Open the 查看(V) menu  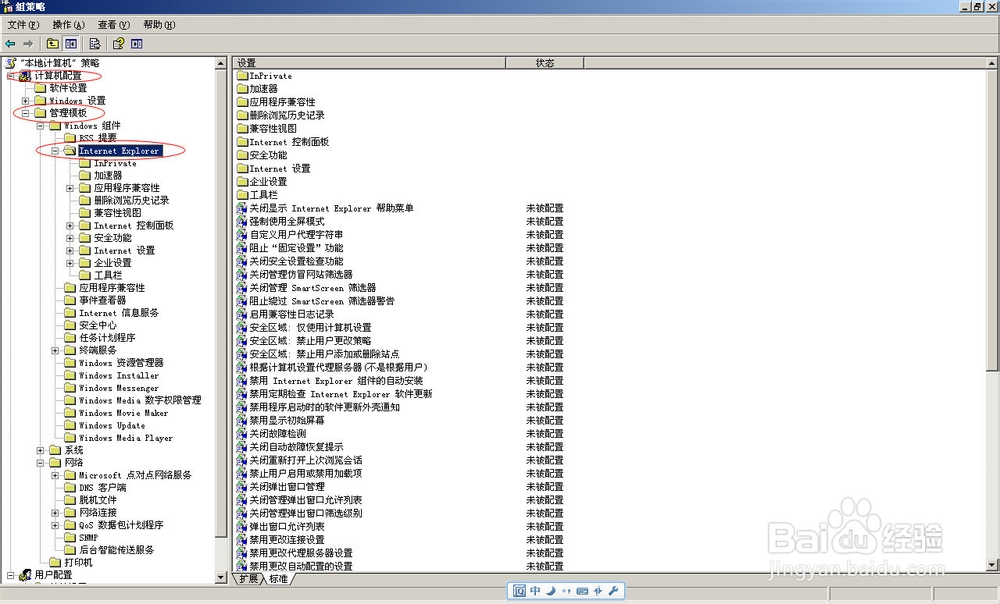[x=114, y=25]
